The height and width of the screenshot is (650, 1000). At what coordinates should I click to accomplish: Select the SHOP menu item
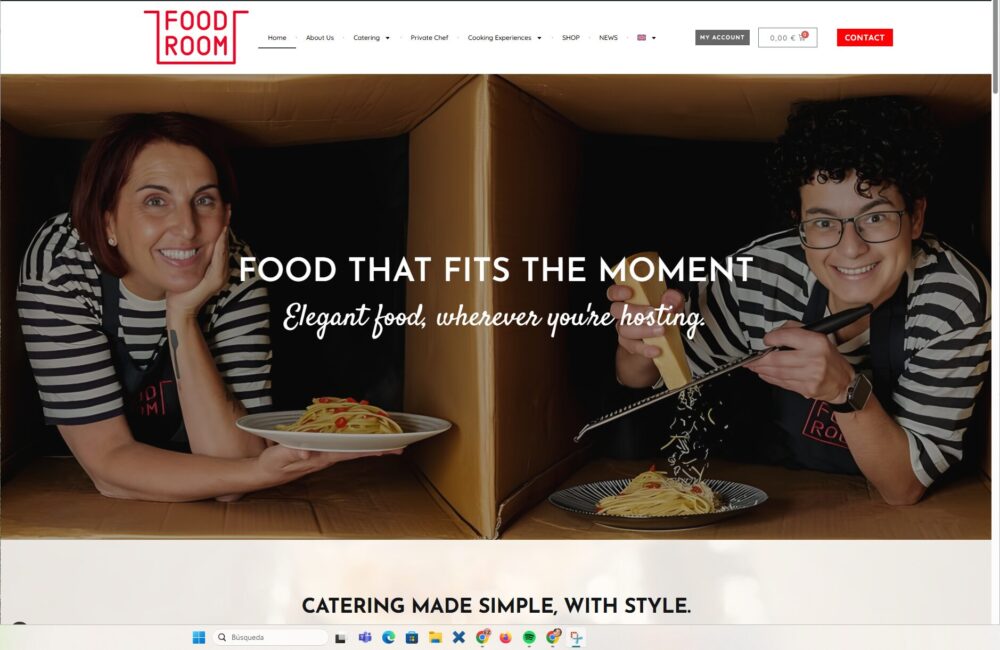coord(571,38)
